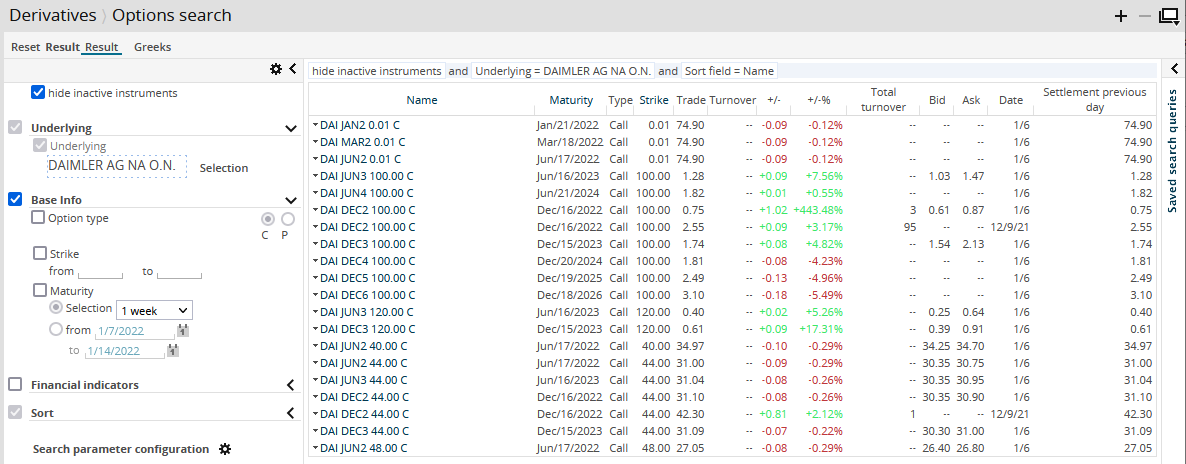Open calendar picker for maturity to date

click(174, 350)
